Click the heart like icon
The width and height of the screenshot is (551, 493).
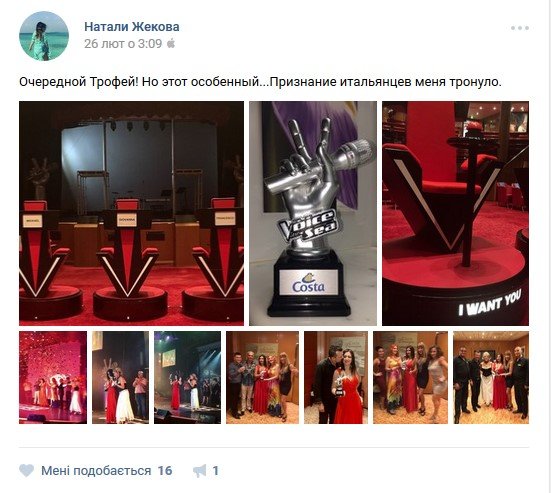(26, 471)
